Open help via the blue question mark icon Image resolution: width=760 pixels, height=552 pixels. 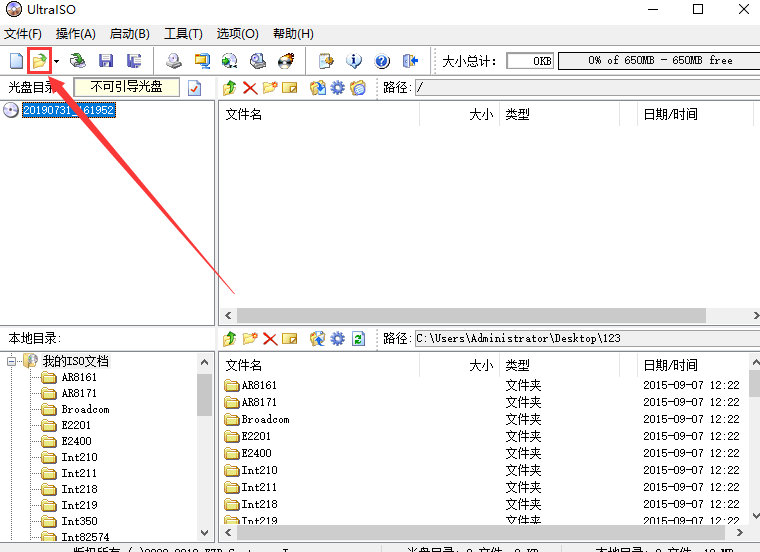(382, 61)
